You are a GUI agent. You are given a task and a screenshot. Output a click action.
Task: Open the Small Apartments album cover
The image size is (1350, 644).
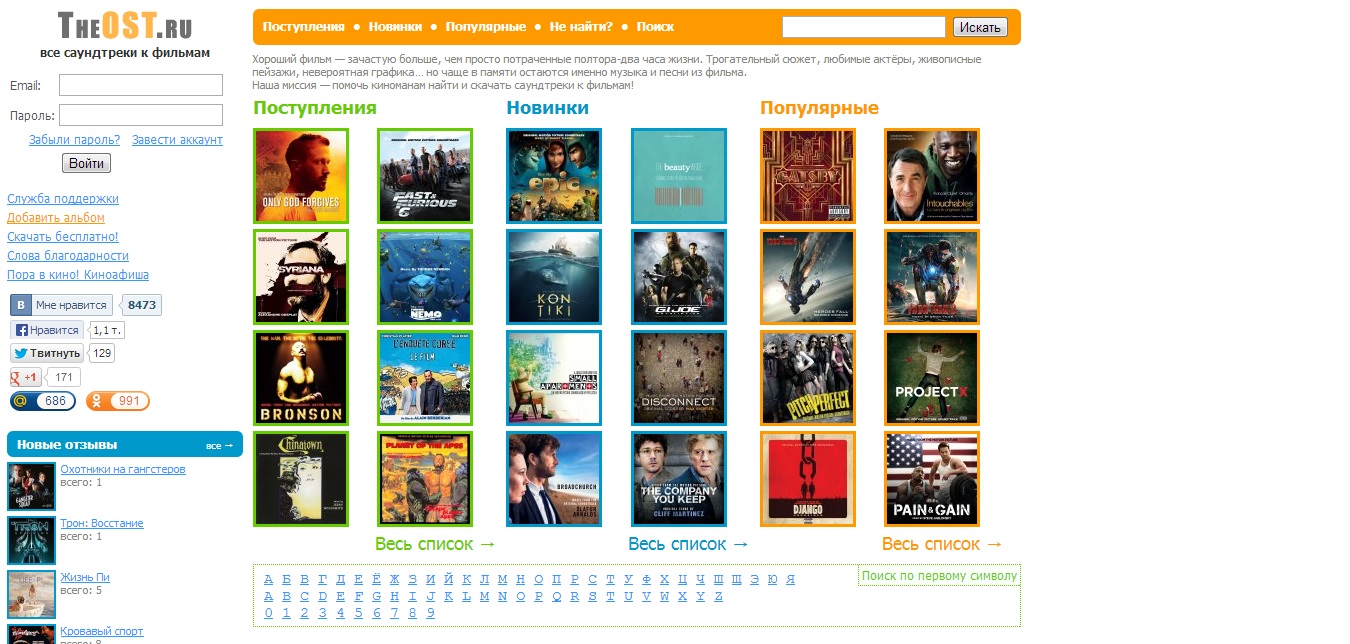[x=554, y=378]
